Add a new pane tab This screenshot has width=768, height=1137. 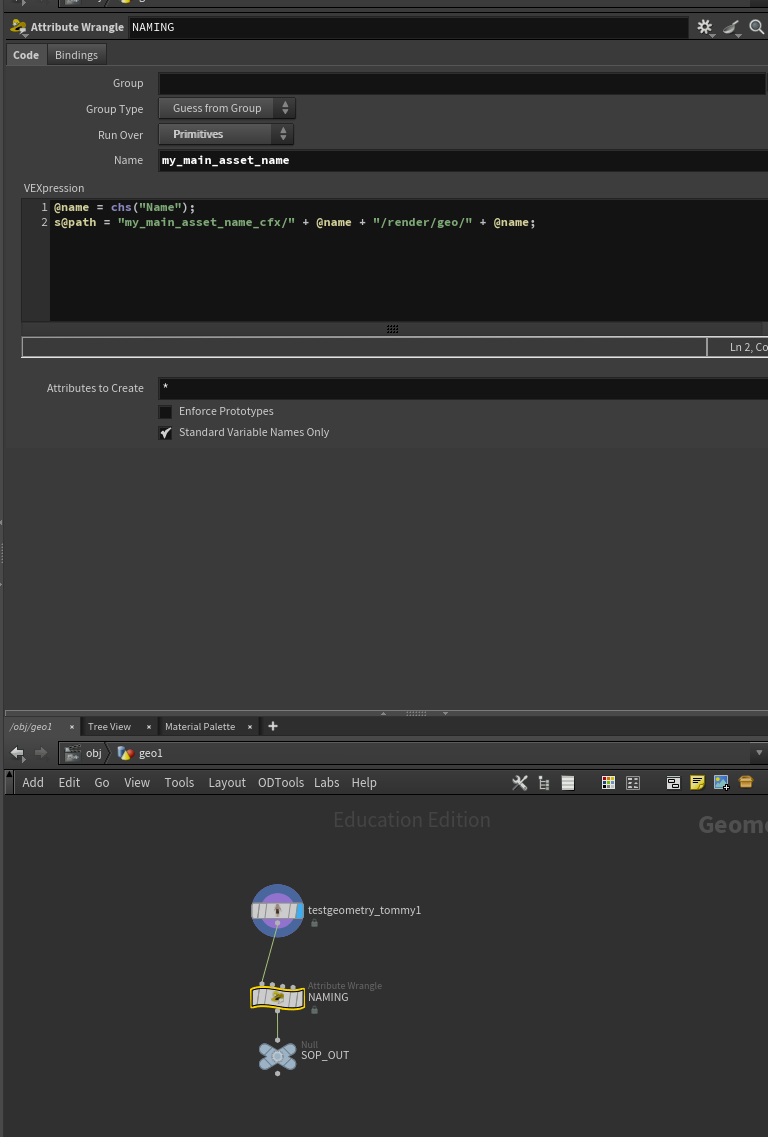click(273, 726)
